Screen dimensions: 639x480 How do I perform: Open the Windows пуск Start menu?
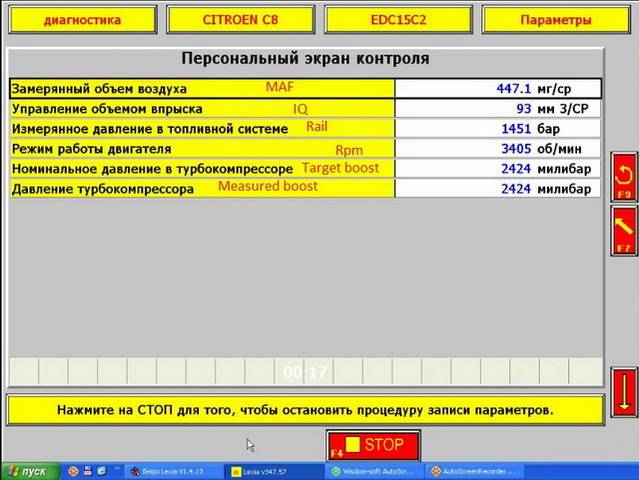(27, 470)
